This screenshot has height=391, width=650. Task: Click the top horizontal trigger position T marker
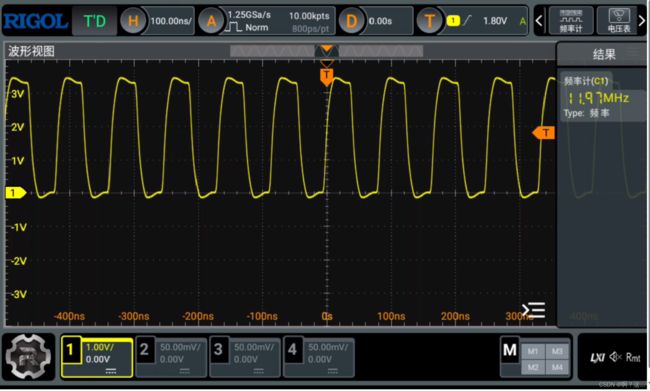point(327,76)
